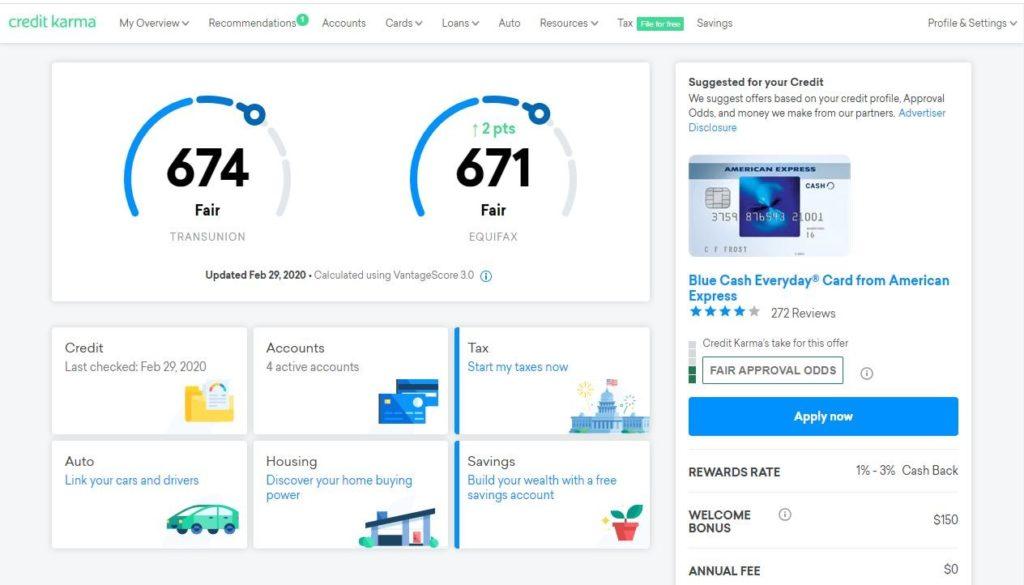
Task: Open the Advertiser Disclosure link
Action: (x=816, y=120)
